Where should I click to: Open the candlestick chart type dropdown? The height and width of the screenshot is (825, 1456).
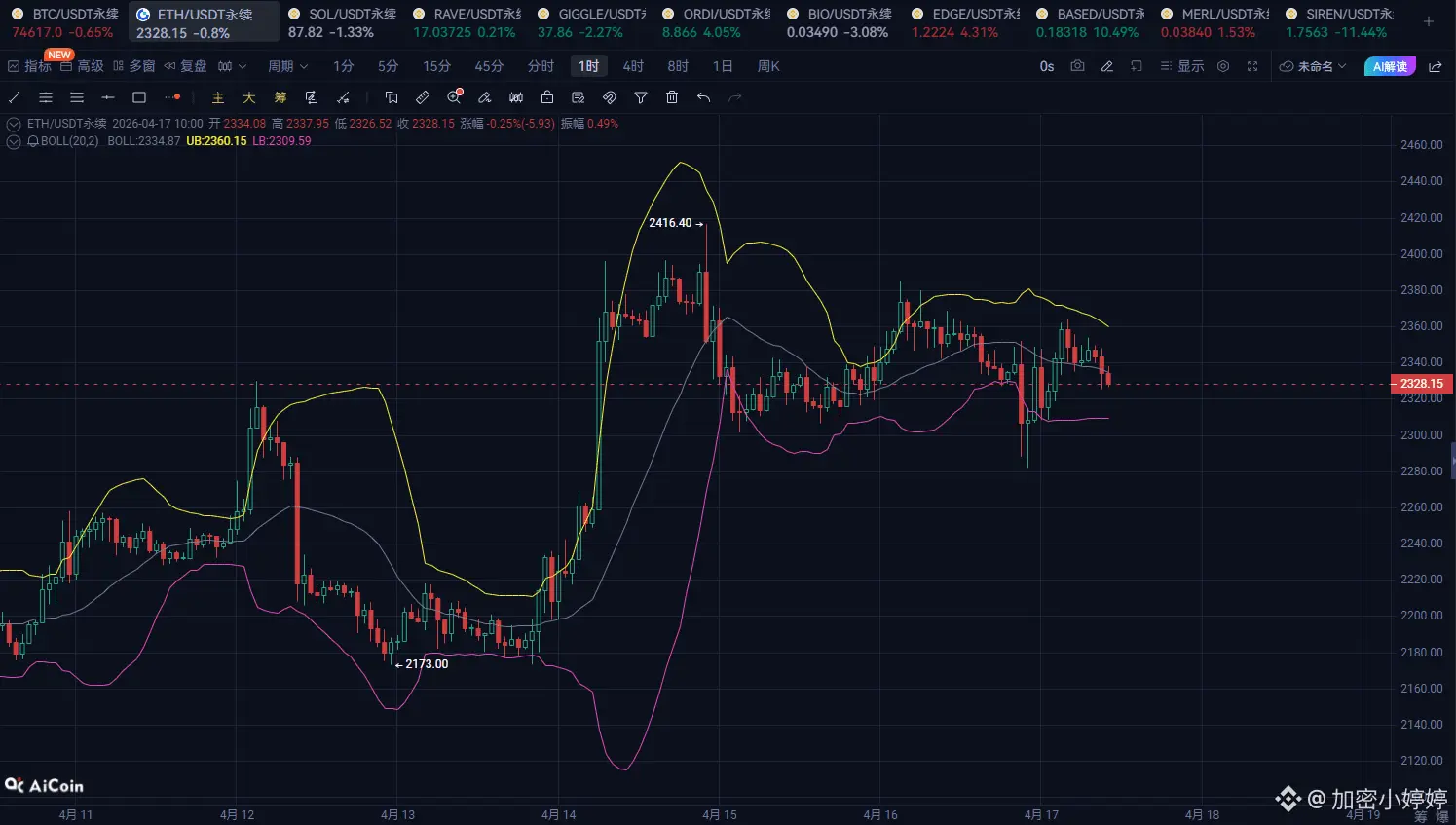pyautogui.click(x=232, y=66)
